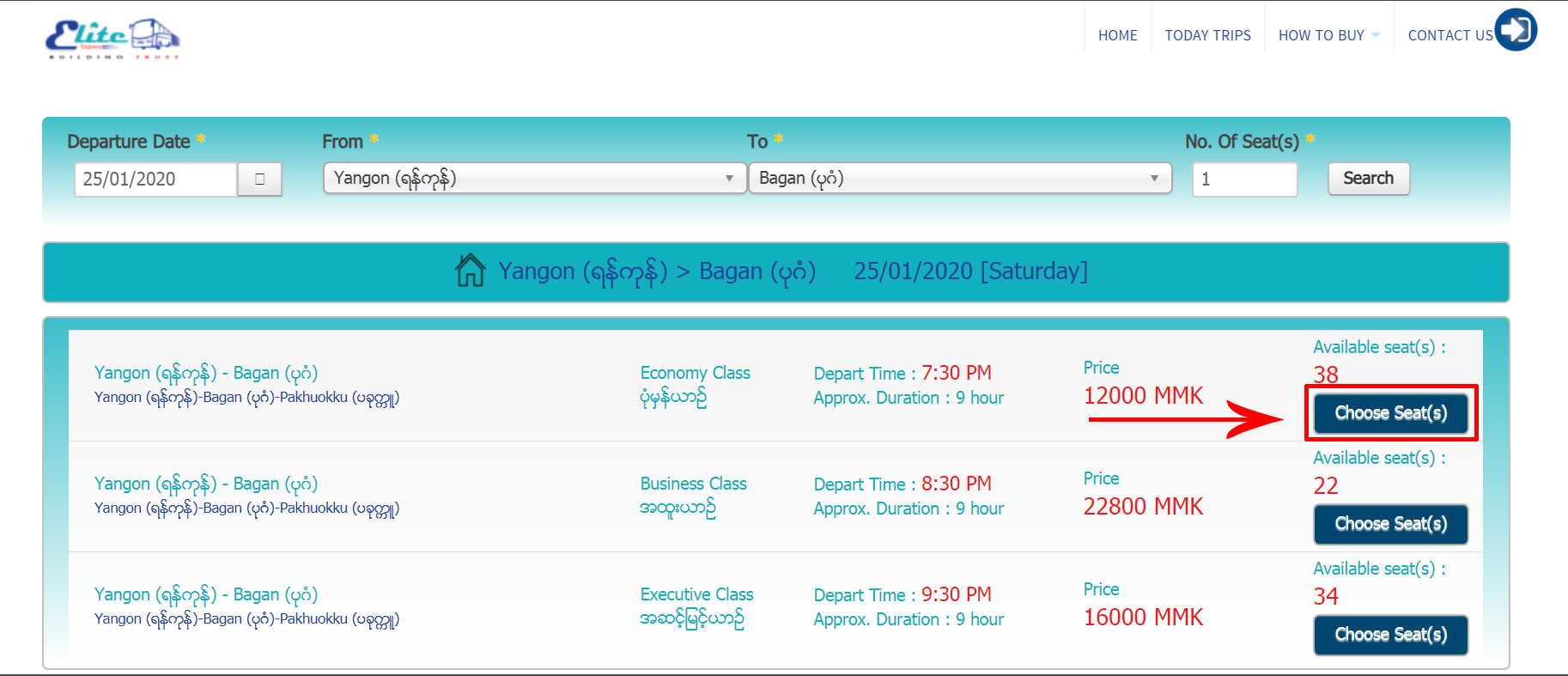Click the 8:30 PM Yangon - Bagan route title
The width and height of the screenshot is (1568, 676).
(x=206, y=484)
